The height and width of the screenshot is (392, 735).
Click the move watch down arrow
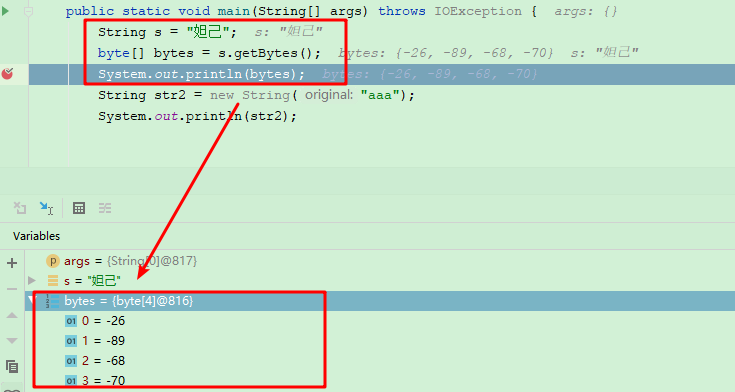tap(12, 340)
